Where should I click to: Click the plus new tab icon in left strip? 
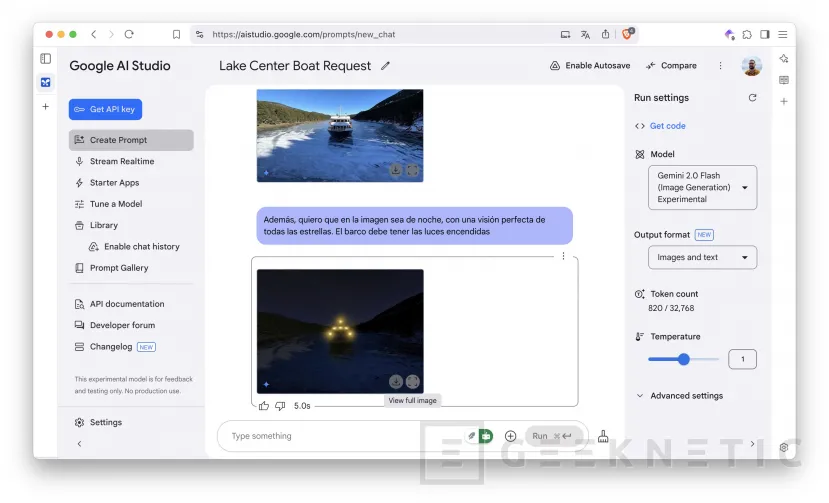[x=45, y=106]
